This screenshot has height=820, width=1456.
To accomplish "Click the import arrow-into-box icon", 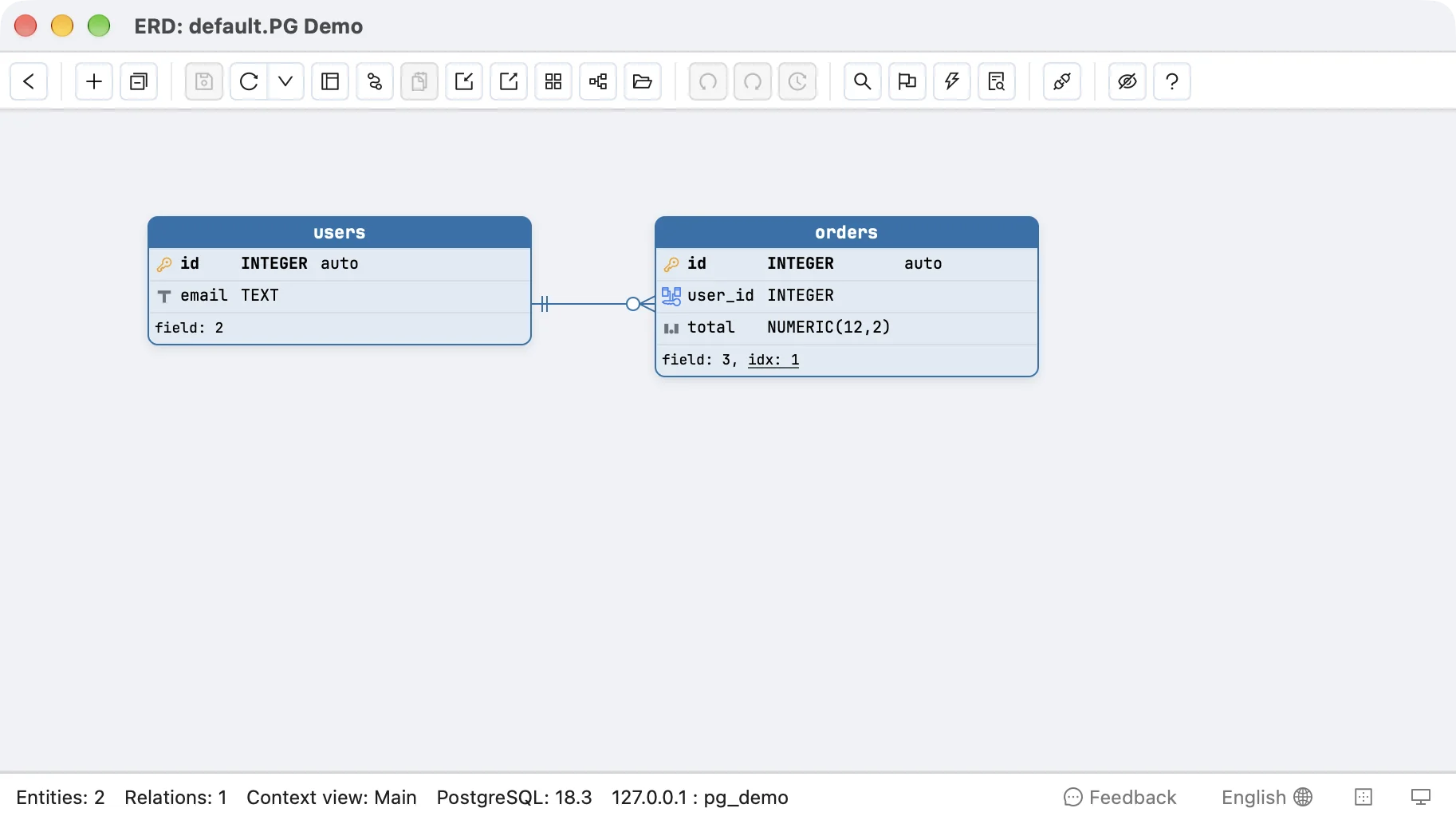I will pyautogui.click(x=464, y=81).
